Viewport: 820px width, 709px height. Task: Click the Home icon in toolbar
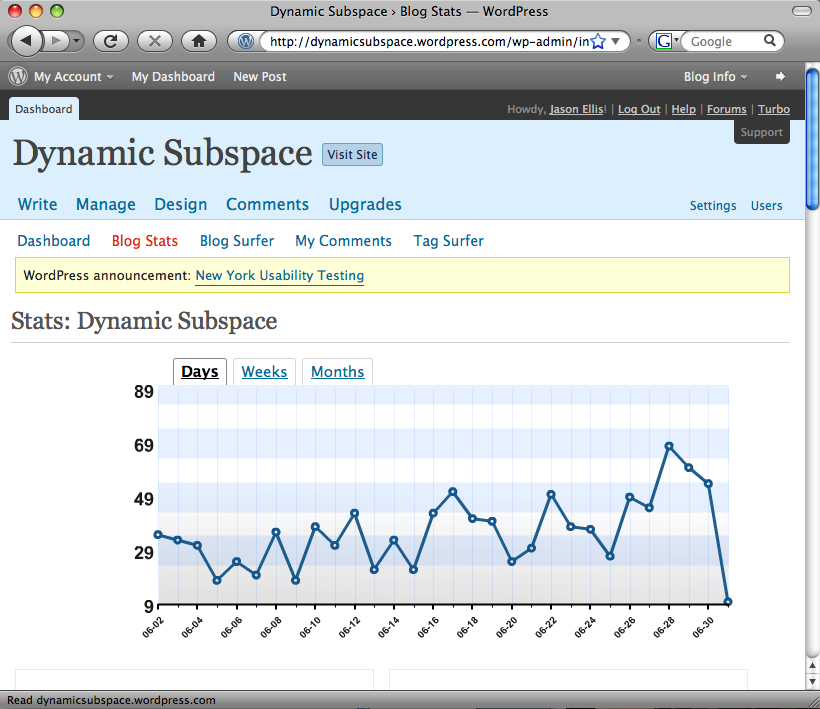199,41
